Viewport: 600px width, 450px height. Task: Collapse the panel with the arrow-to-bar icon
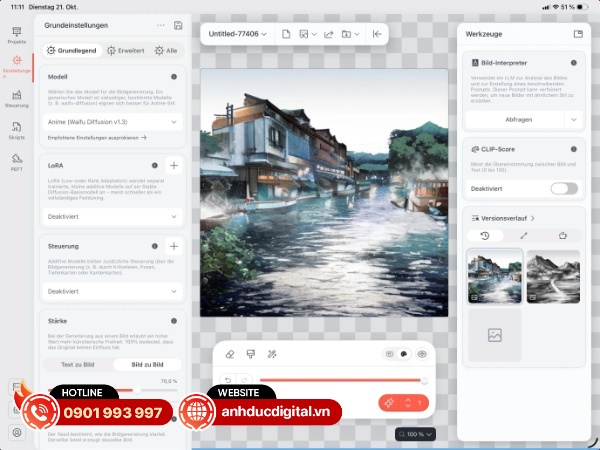click(x=377, y=34)
